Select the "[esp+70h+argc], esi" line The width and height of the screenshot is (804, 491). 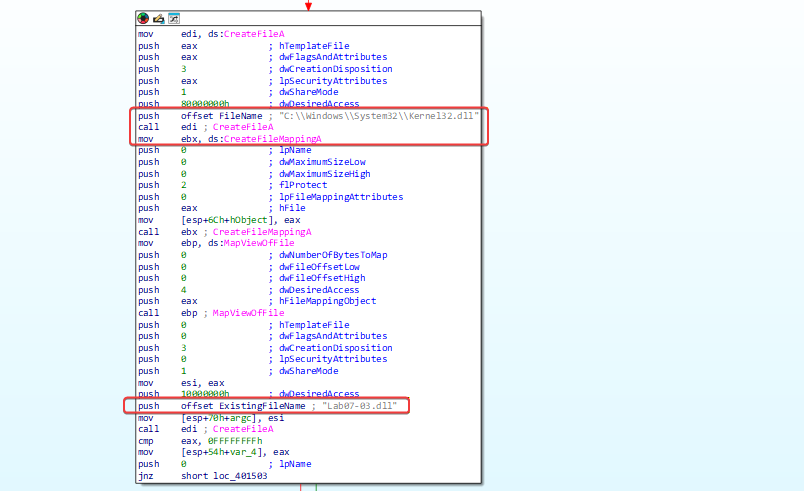click(211, 418)
